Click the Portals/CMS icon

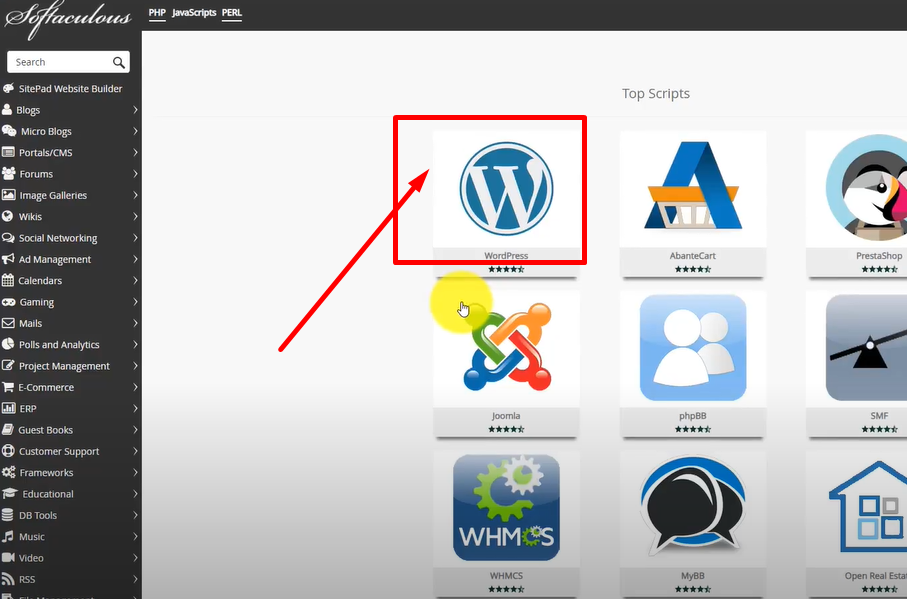[x=8, y=152]
